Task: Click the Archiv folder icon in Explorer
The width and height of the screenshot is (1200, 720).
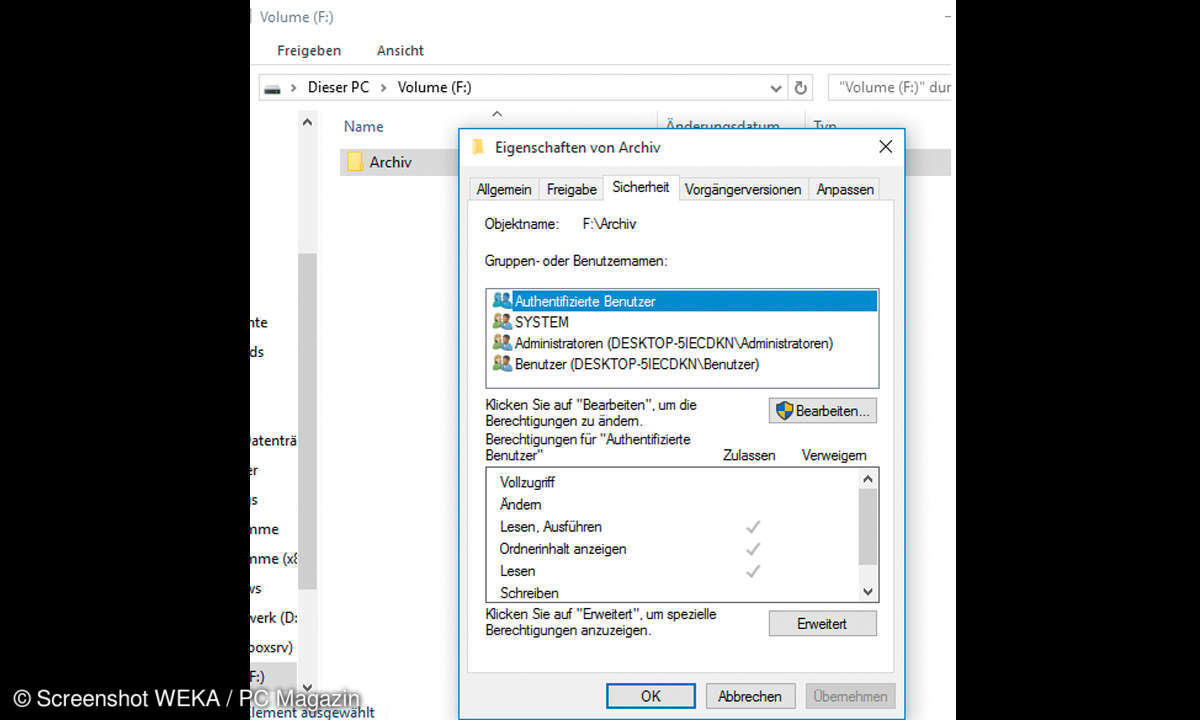Action: 354,162
